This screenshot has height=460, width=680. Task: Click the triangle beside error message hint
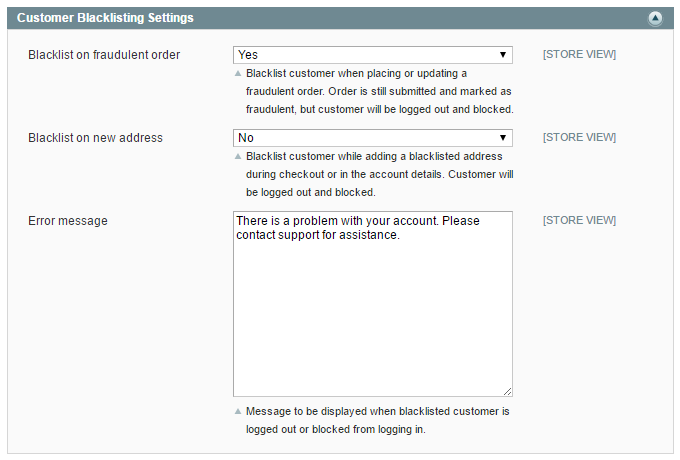[238, 411]
